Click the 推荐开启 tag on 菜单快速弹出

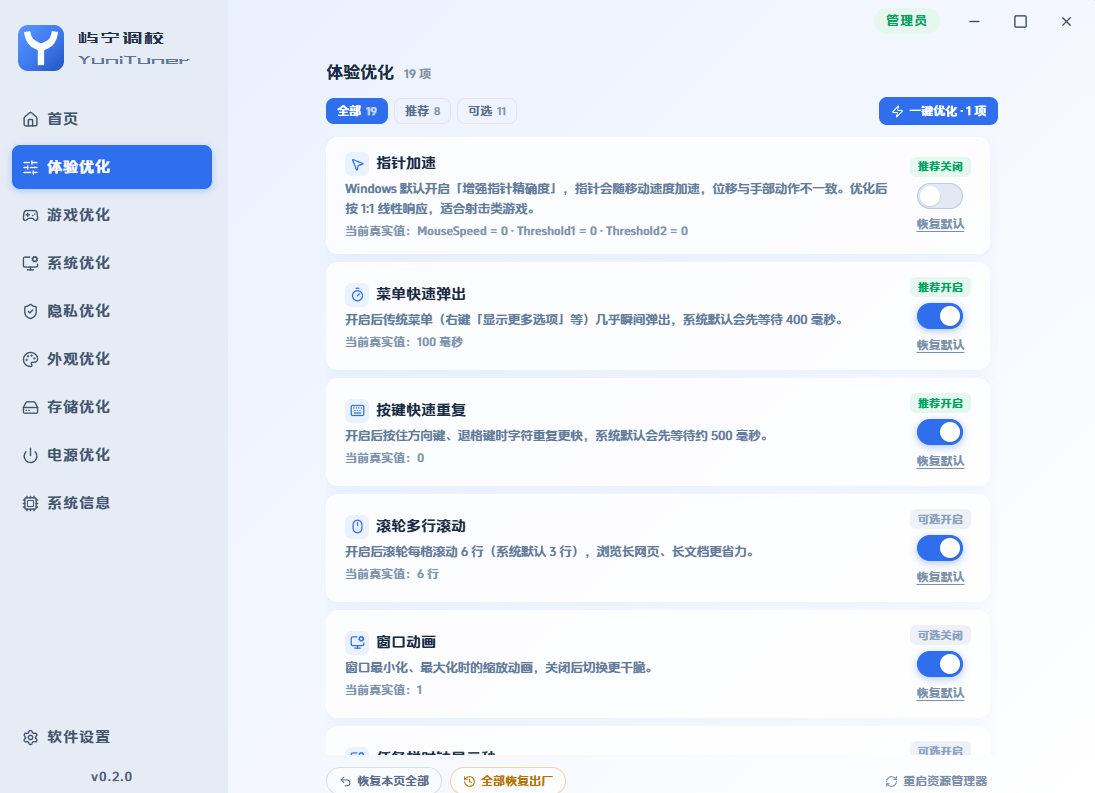940,288
